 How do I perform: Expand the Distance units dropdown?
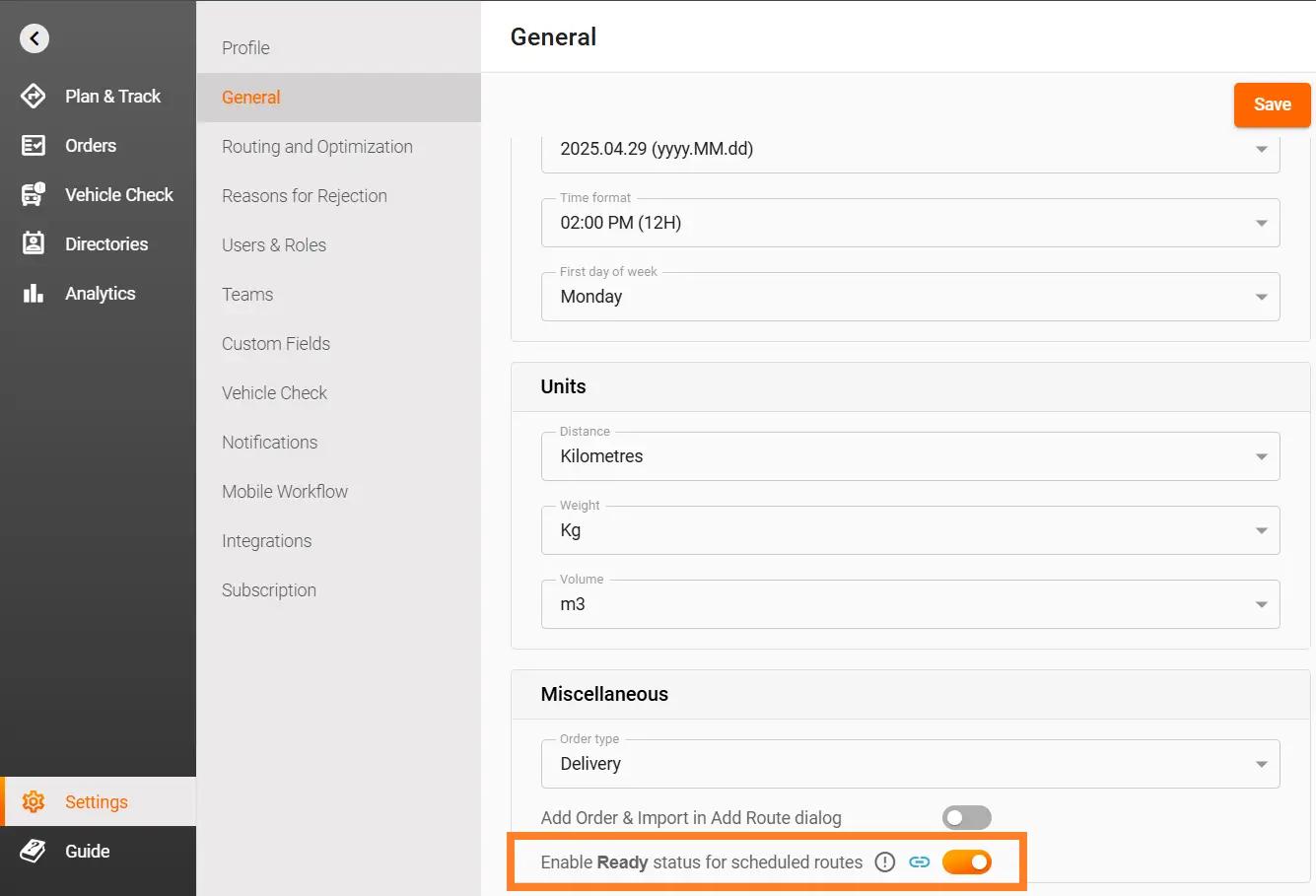[910, 456]
